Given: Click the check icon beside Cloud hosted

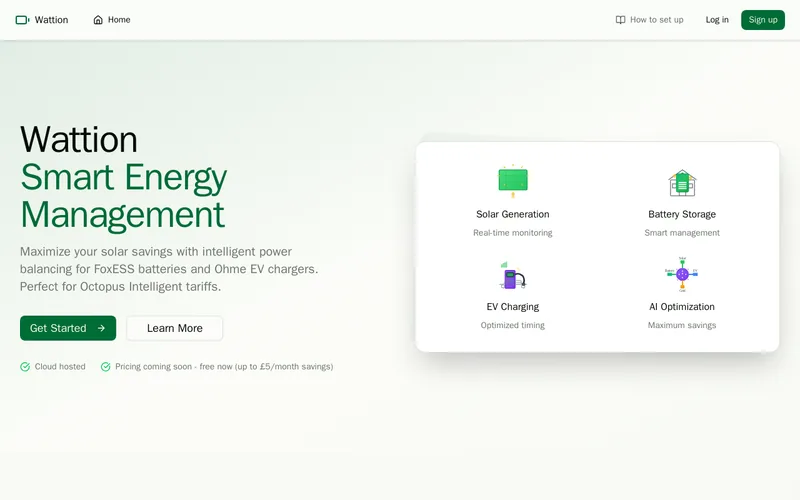Looking at the screenshot, I should coord(25,366).
